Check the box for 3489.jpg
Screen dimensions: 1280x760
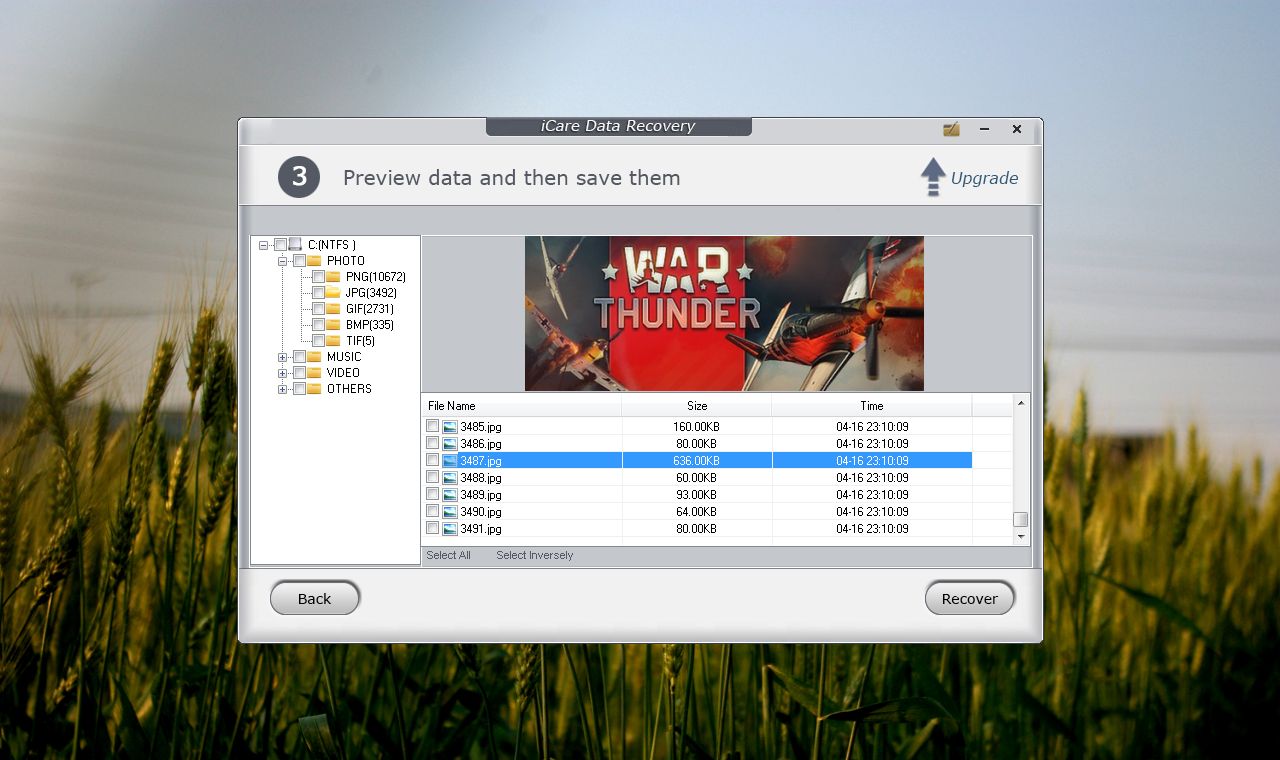[432, 494]
